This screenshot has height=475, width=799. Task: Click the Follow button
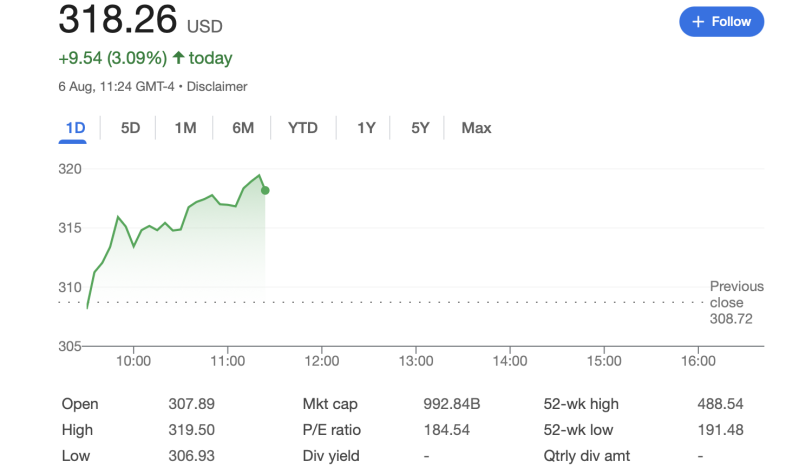(721, 21)
